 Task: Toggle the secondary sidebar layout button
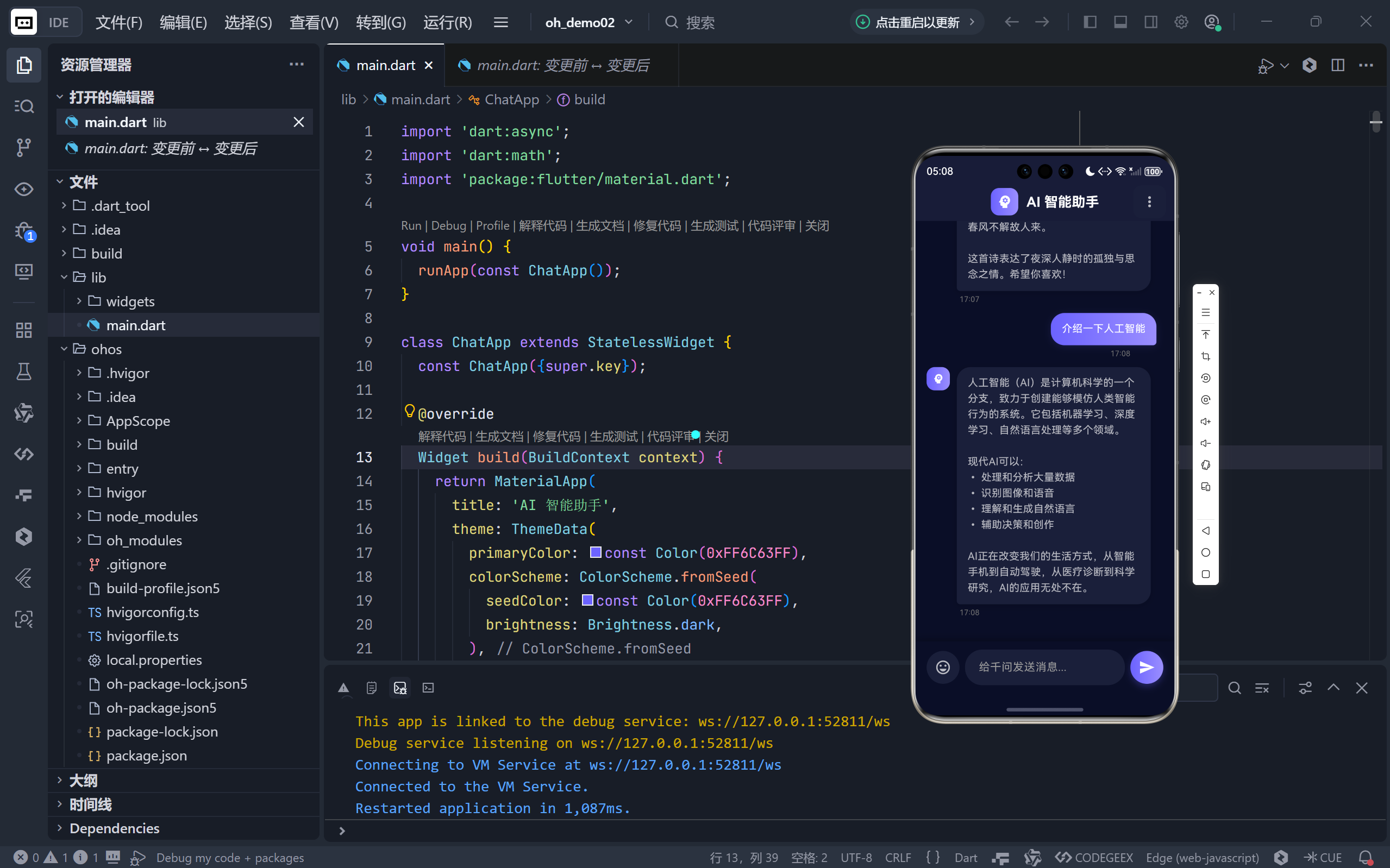click(1150, 22)
